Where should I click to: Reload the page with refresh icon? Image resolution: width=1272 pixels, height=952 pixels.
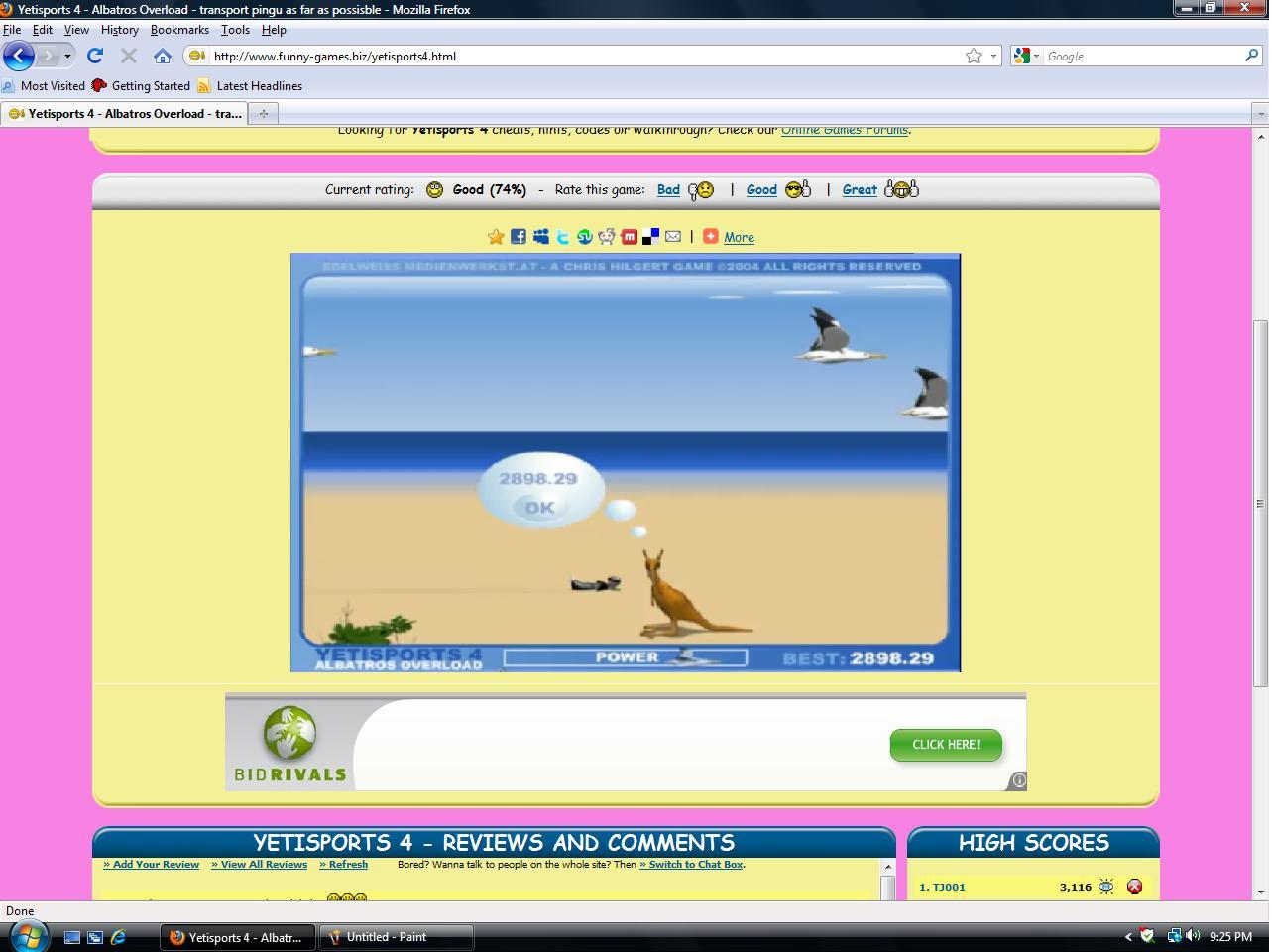point(95,56)
